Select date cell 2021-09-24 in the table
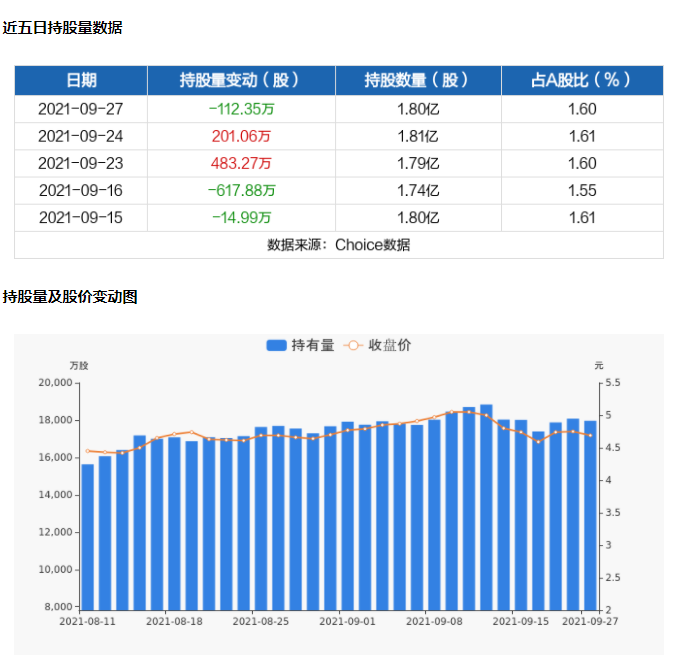 point(81,136)
